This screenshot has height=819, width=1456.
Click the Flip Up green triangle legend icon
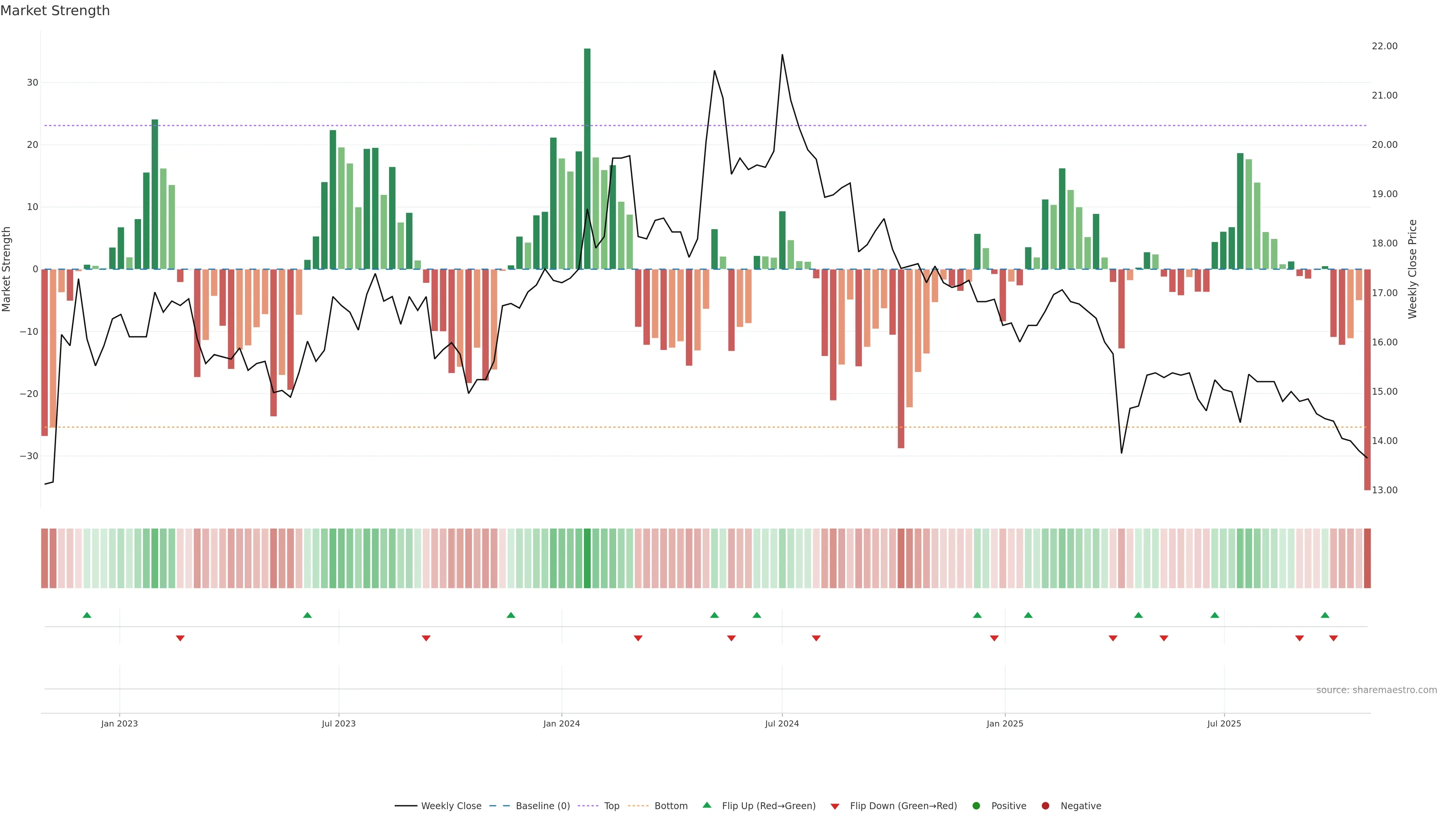[706, 805]
